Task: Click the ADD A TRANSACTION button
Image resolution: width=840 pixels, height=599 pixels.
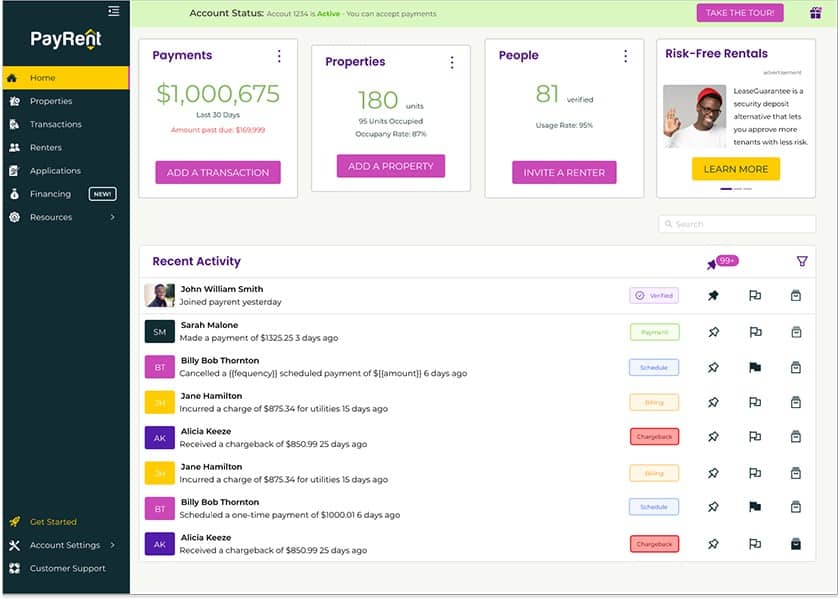Action: coord(217,172)
